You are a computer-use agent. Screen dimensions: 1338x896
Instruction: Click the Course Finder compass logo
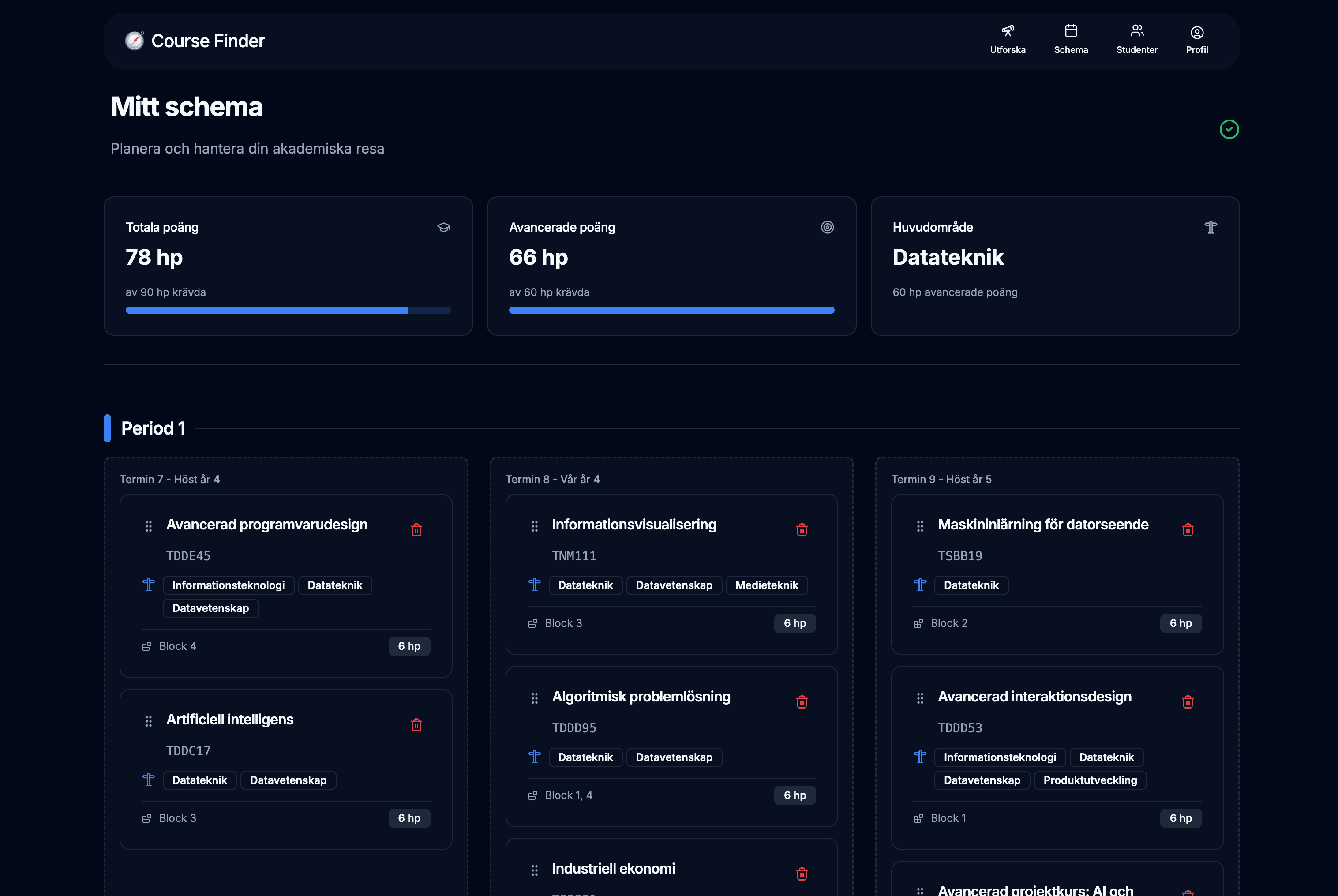click(x=134, y=40)
